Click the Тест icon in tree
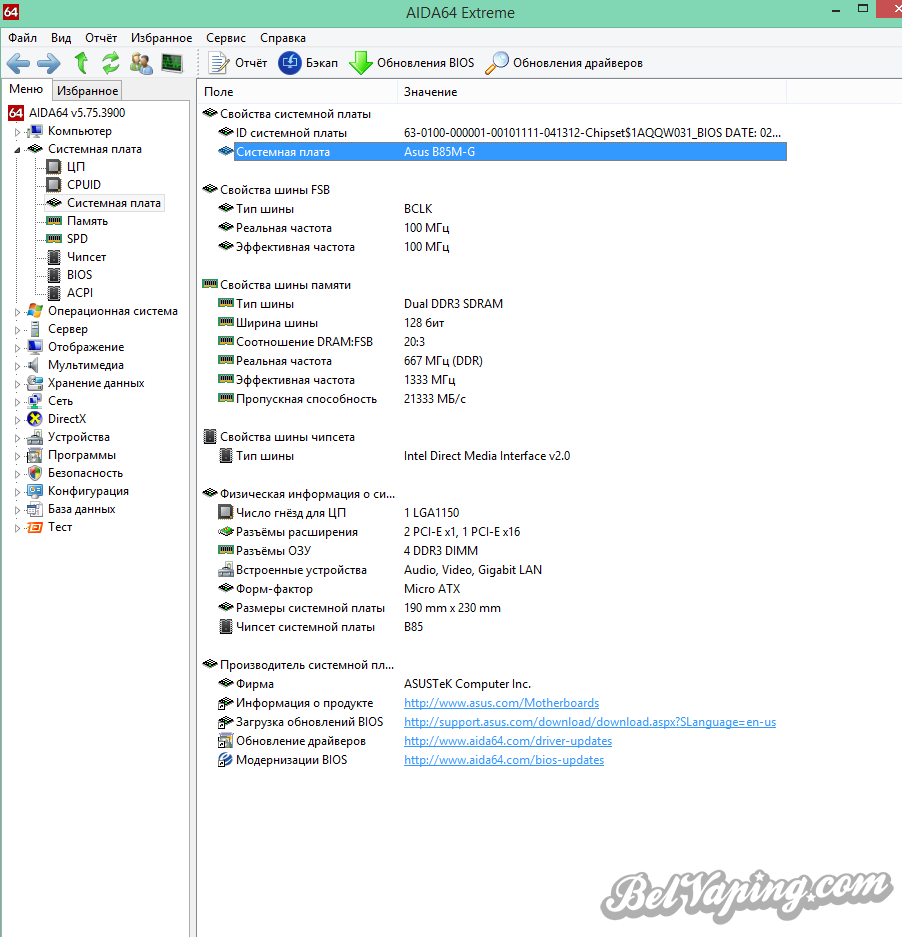The height and width of the screenshot is (937, 902). point(35,527)
